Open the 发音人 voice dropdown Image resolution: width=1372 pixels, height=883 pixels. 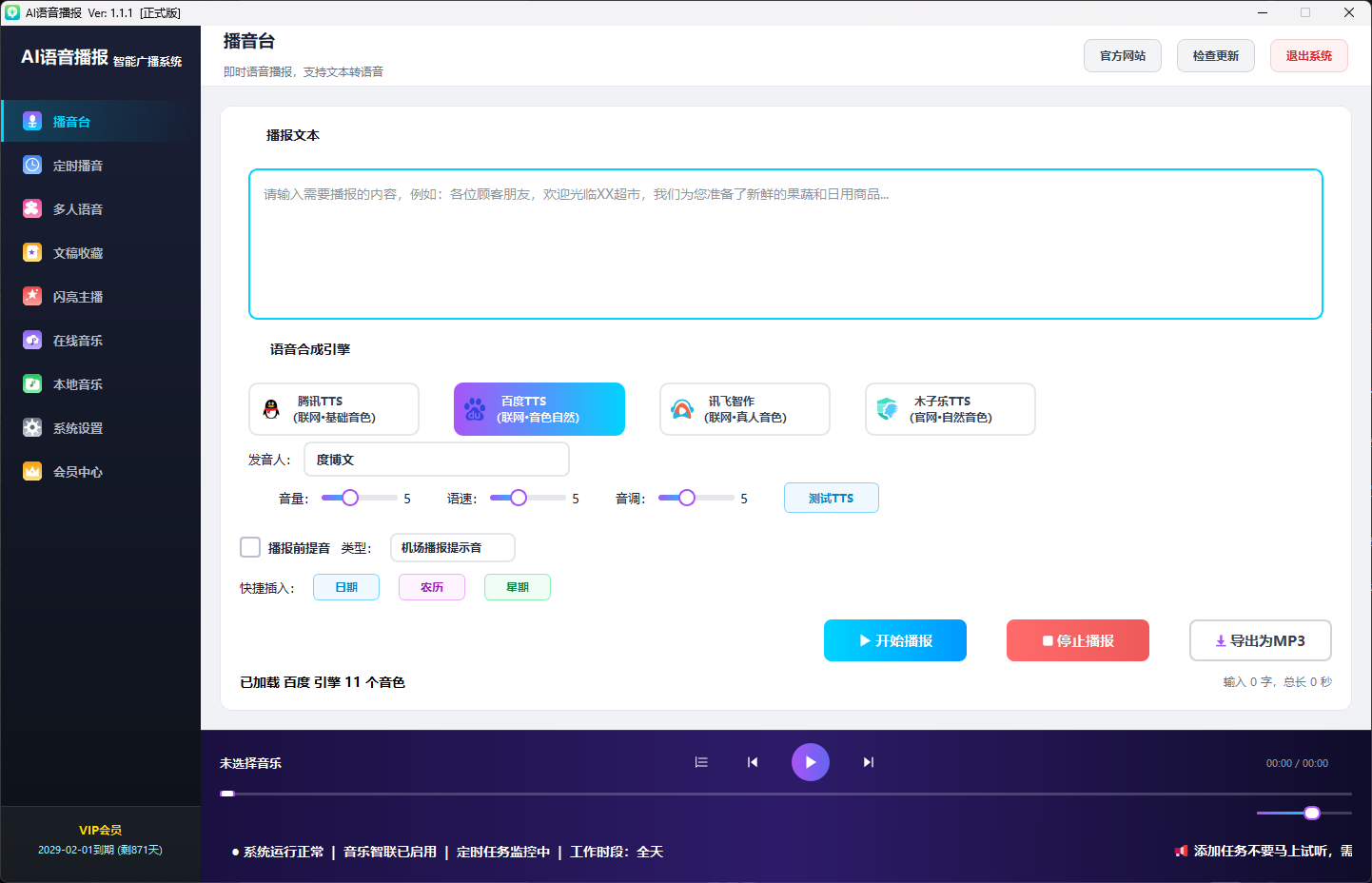click(437, 460)
